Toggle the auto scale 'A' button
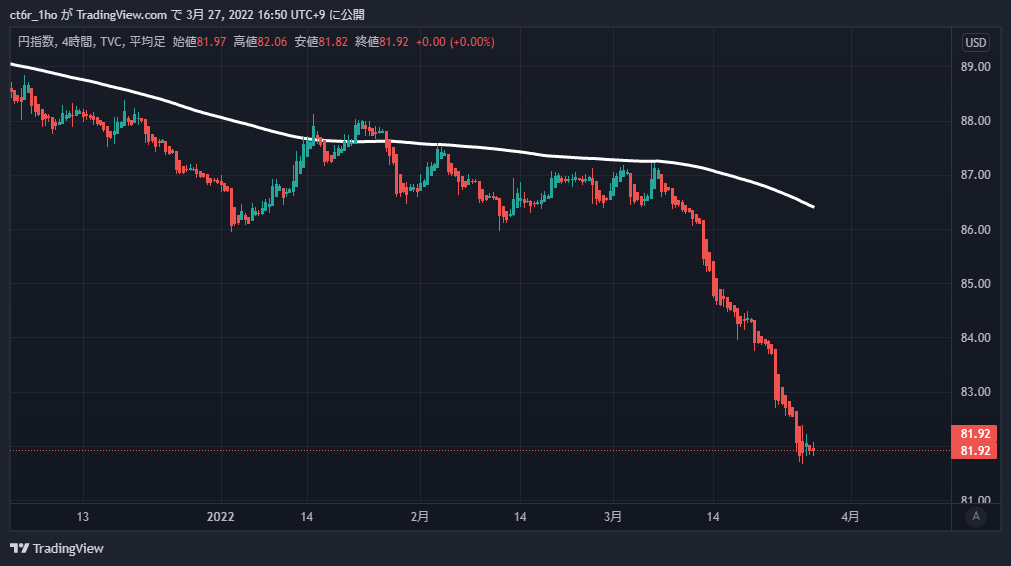This screenshot has width=1011, height=566. pos(976,516)
